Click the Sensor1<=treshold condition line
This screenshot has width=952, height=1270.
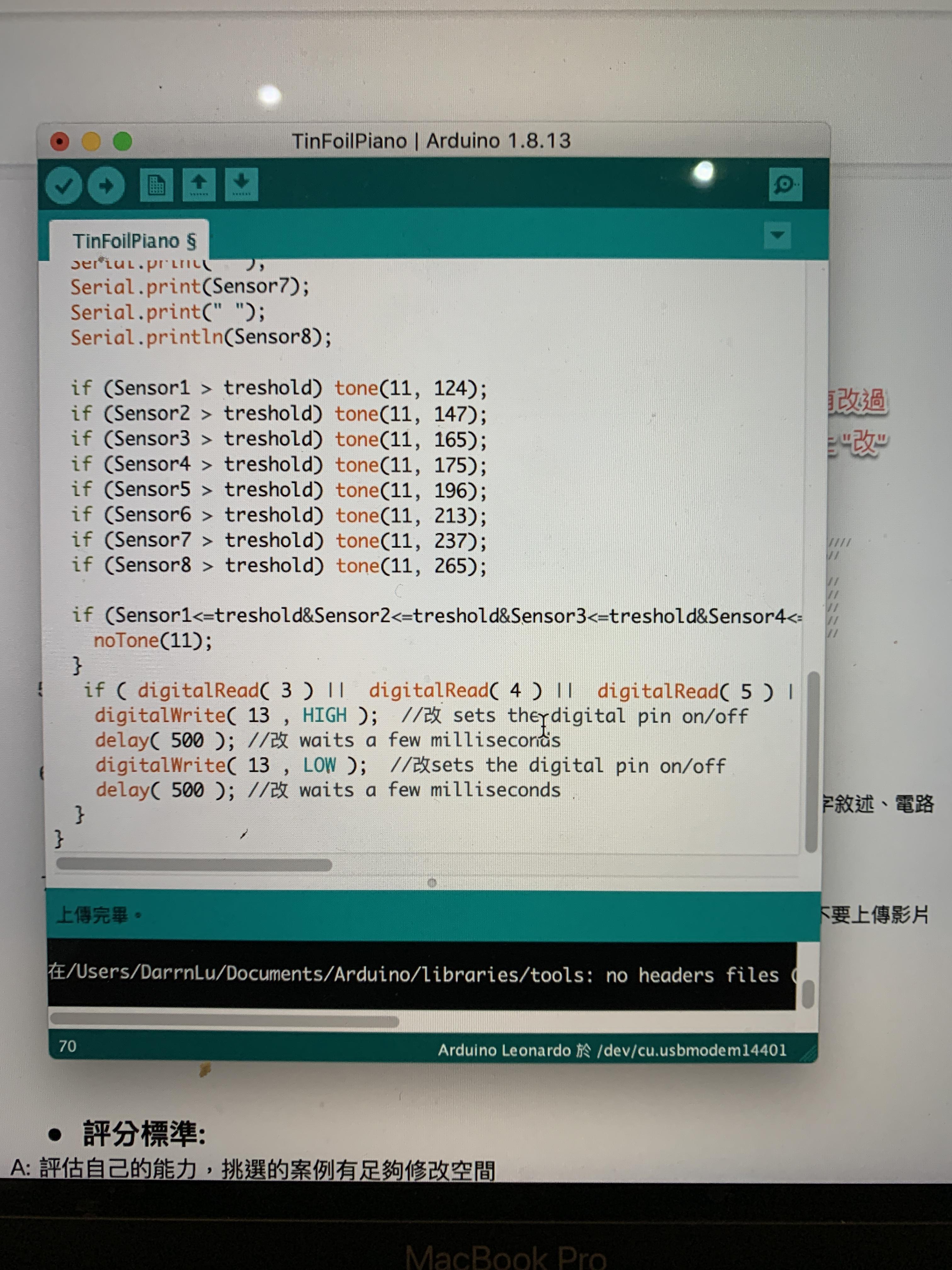tap(437, 615)
